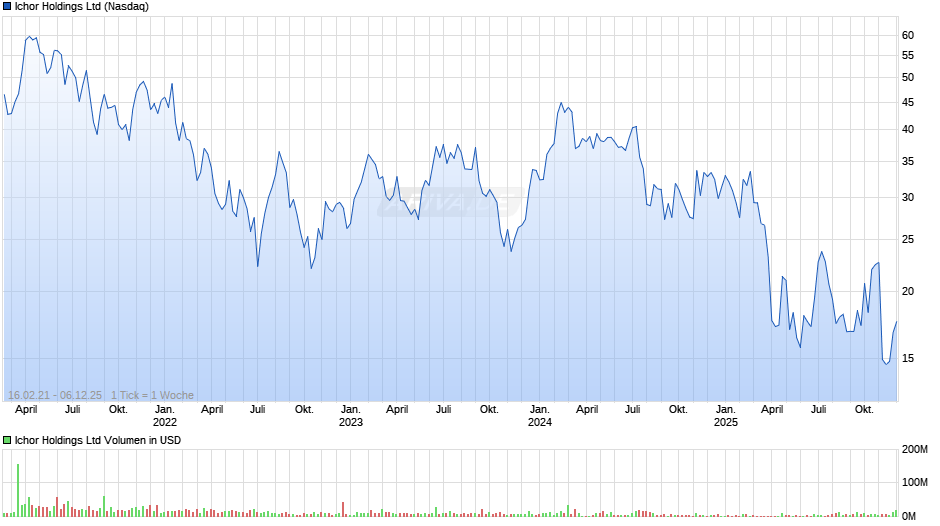Click the date range '16.02.21 - 06.12.25' text
The image size is (940, 526).
click(x=55, y=395)
